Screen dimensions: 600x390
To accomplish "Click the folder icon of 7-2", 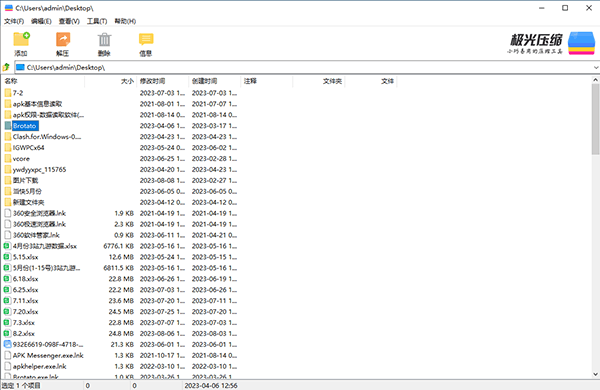I will (8, 93).
